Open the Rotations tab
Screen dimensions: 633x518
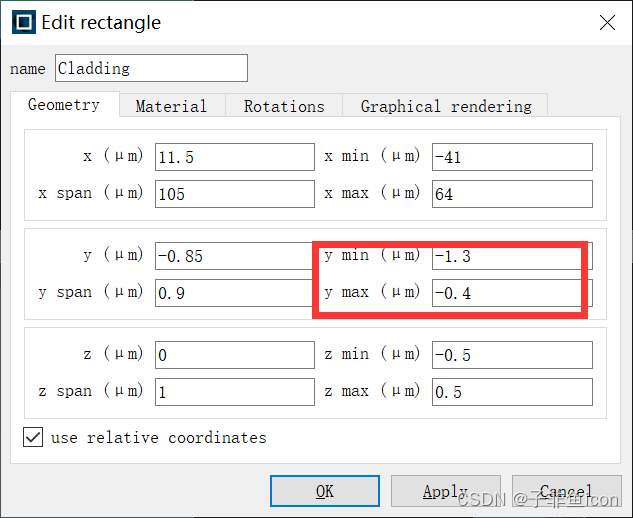(x=284, y=106)
